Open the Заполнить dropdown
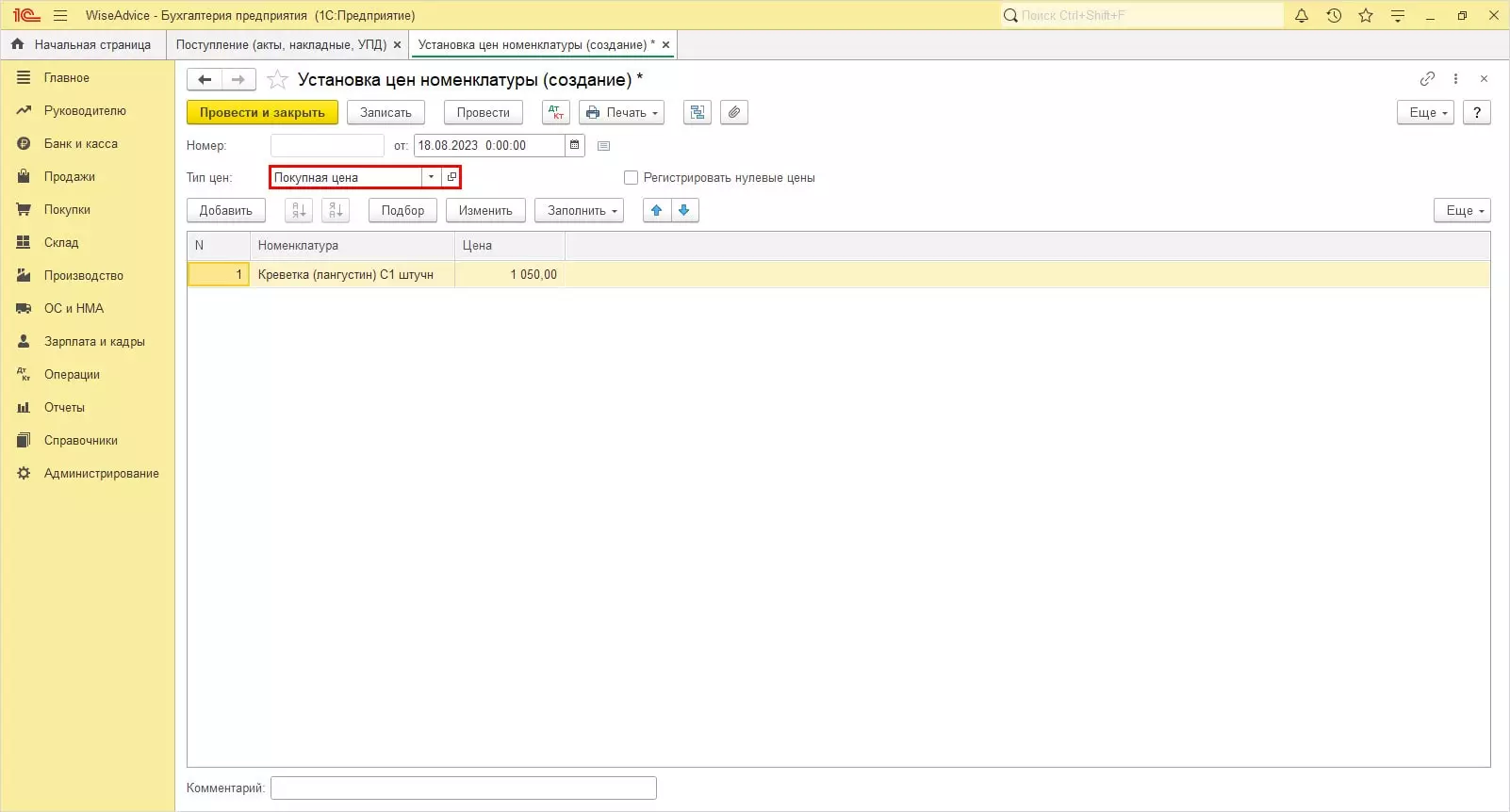Viewport: 1510px width, 812px height. click(579, 211)
